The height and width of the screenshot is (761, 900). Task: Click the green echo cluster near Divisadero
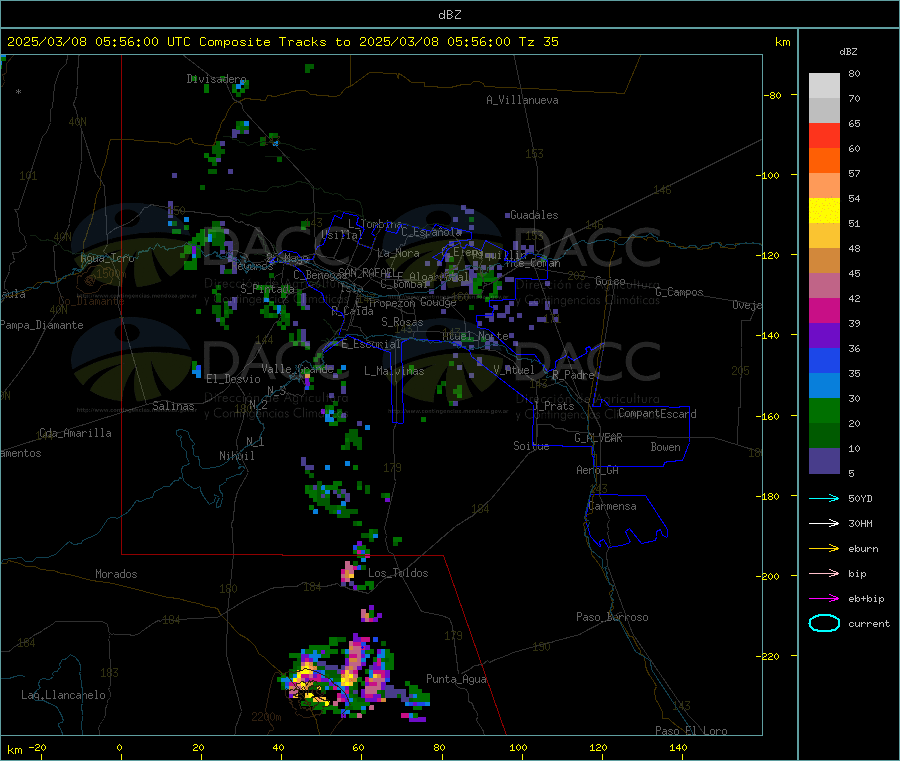[x=239, y=87]
